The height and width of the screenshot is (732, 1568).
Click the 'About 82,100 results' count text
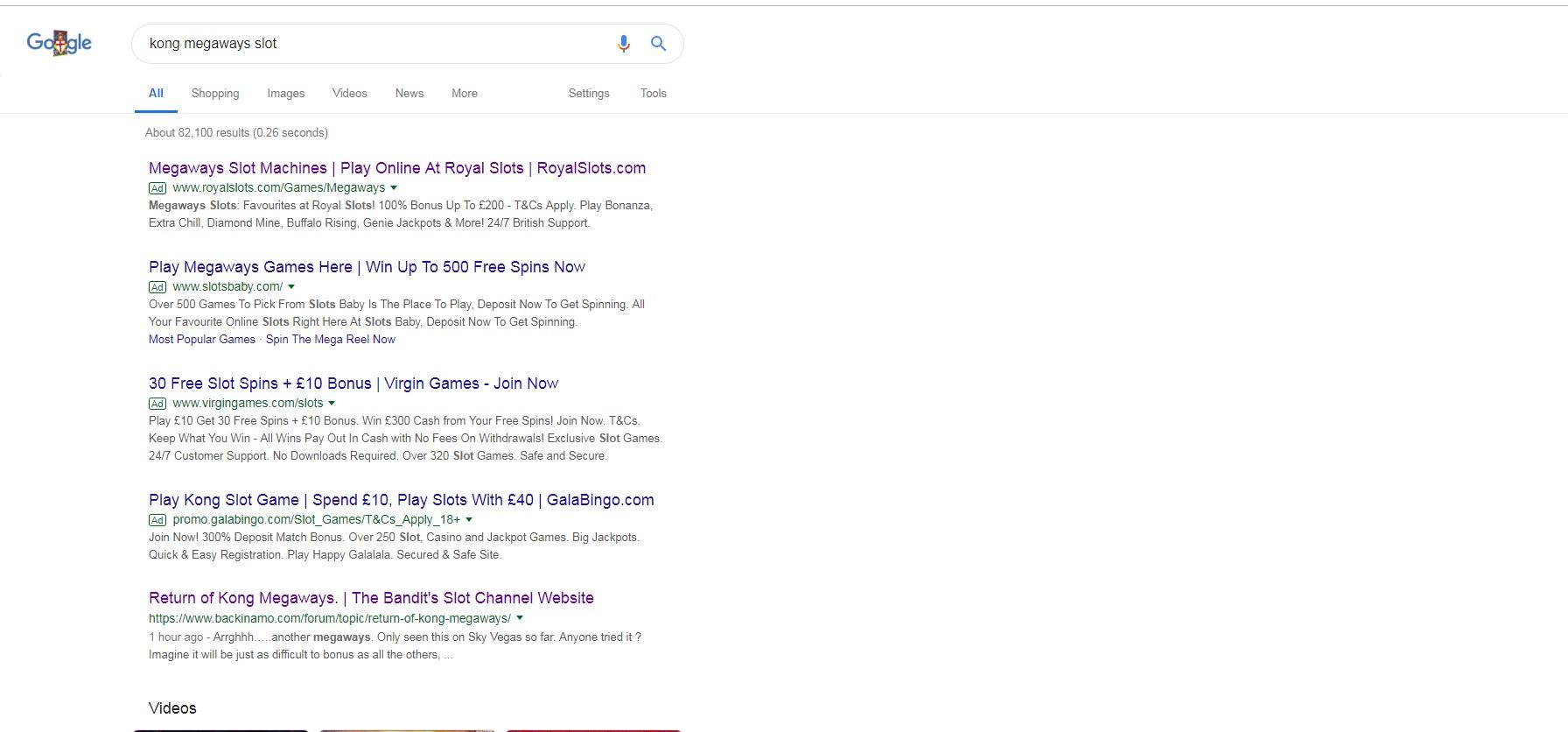coord(236,133)
